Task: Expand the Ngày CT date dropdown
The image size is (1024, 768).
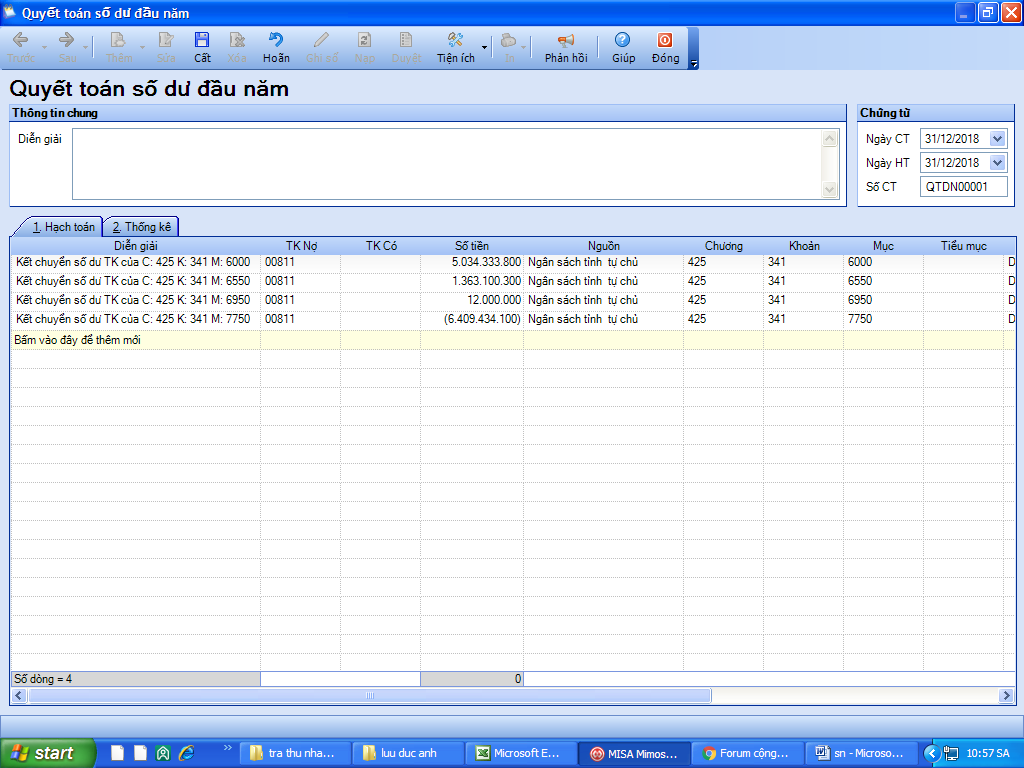Action: pos(997,139)
